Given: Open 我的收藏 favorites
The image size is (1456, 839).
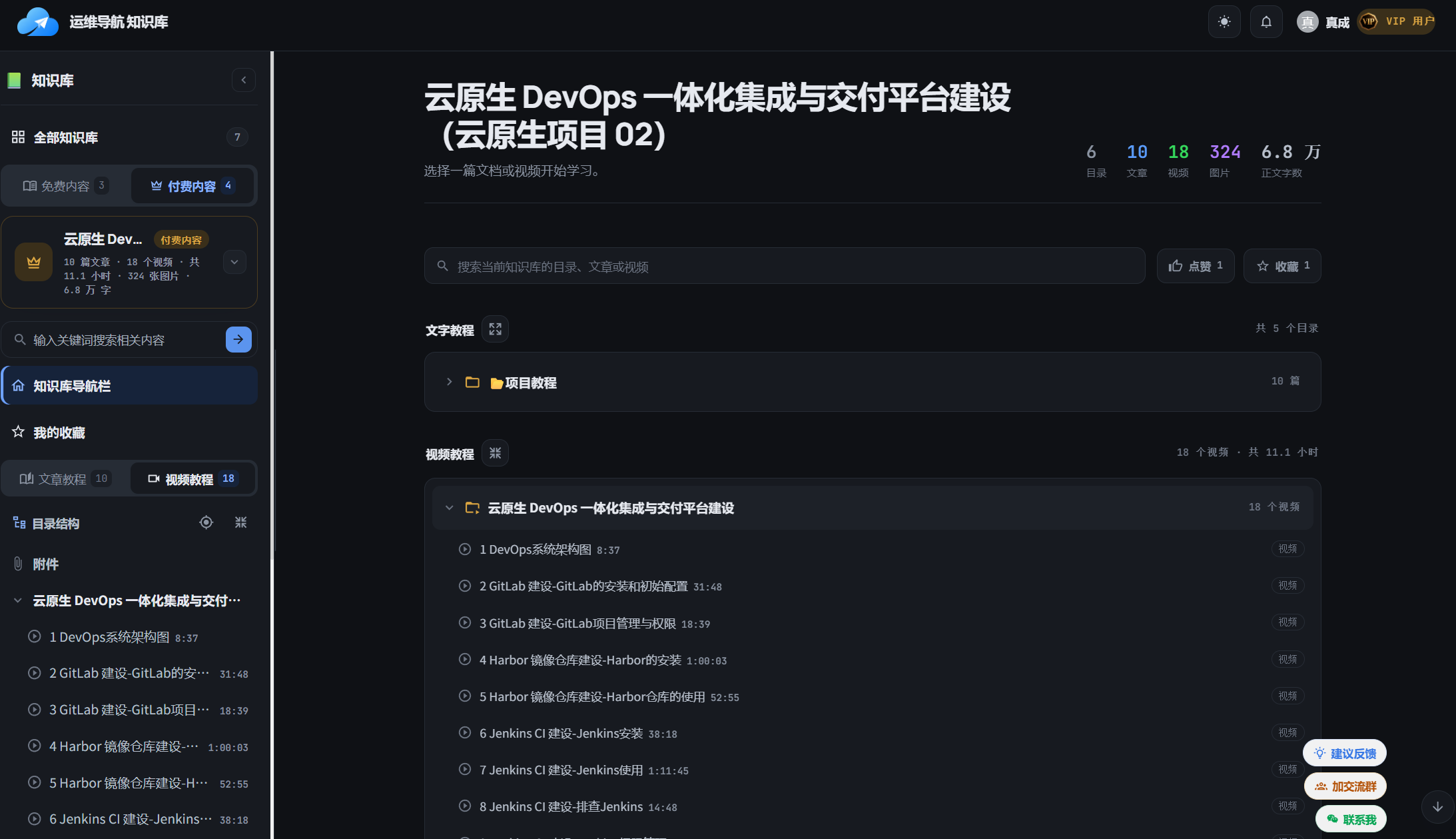Looking at the screenshot, I should (x=129, y=432).
